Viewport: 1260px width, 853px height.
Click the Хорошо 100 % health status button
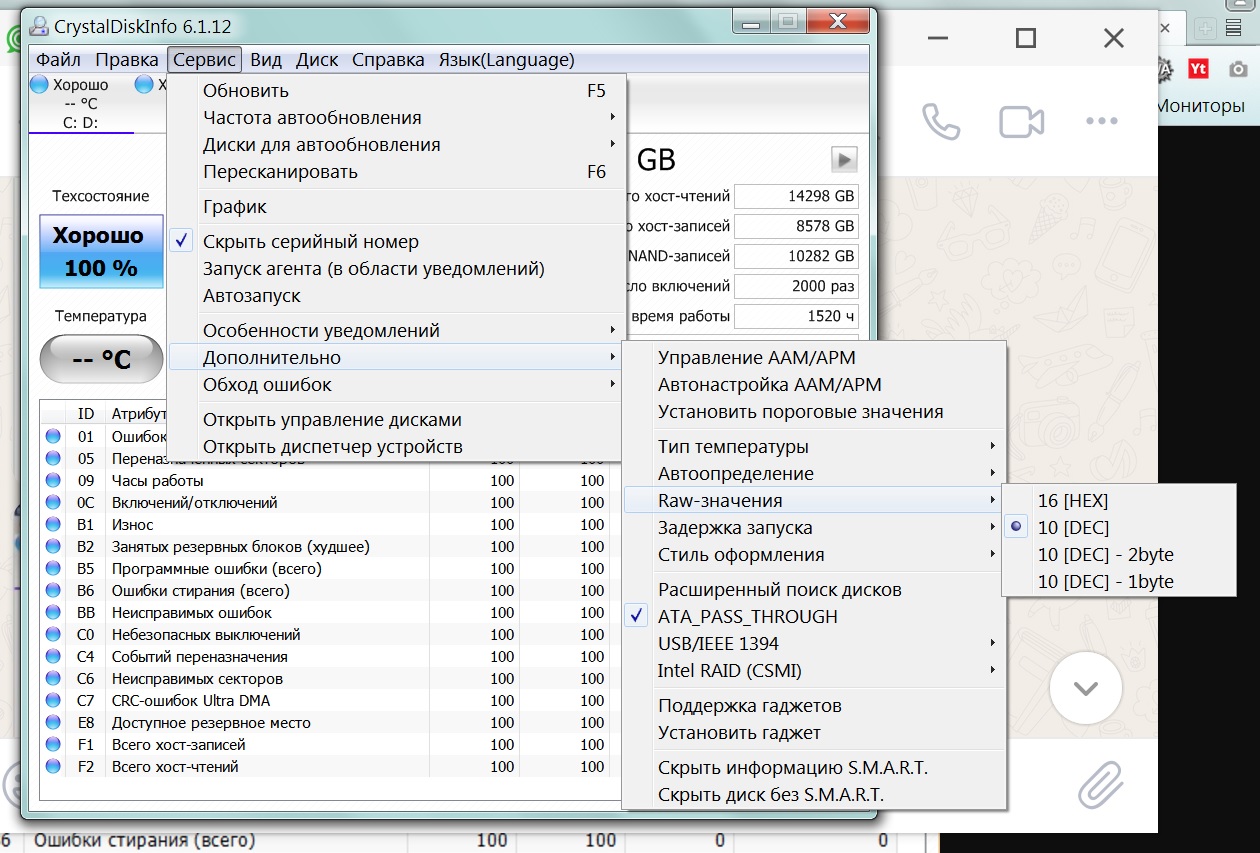pos(101,251)
